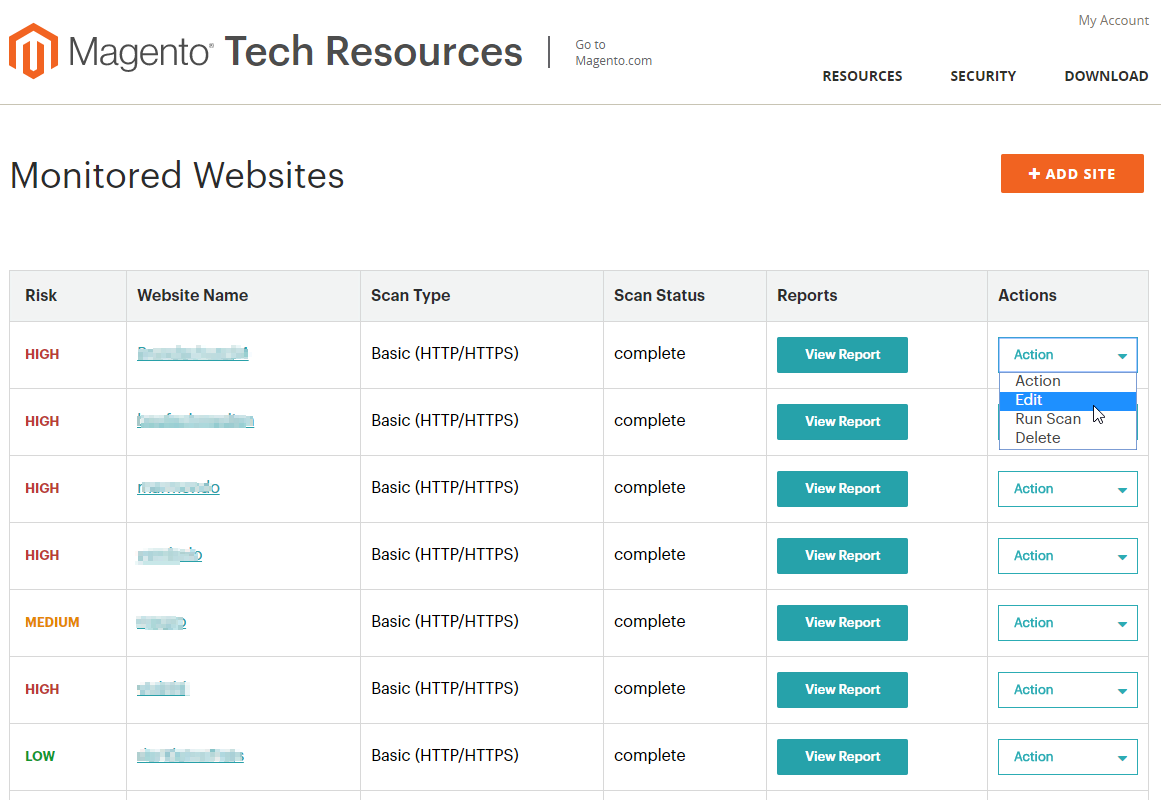
Task: Open the RESOURCES menu
Action: point(862,76)
